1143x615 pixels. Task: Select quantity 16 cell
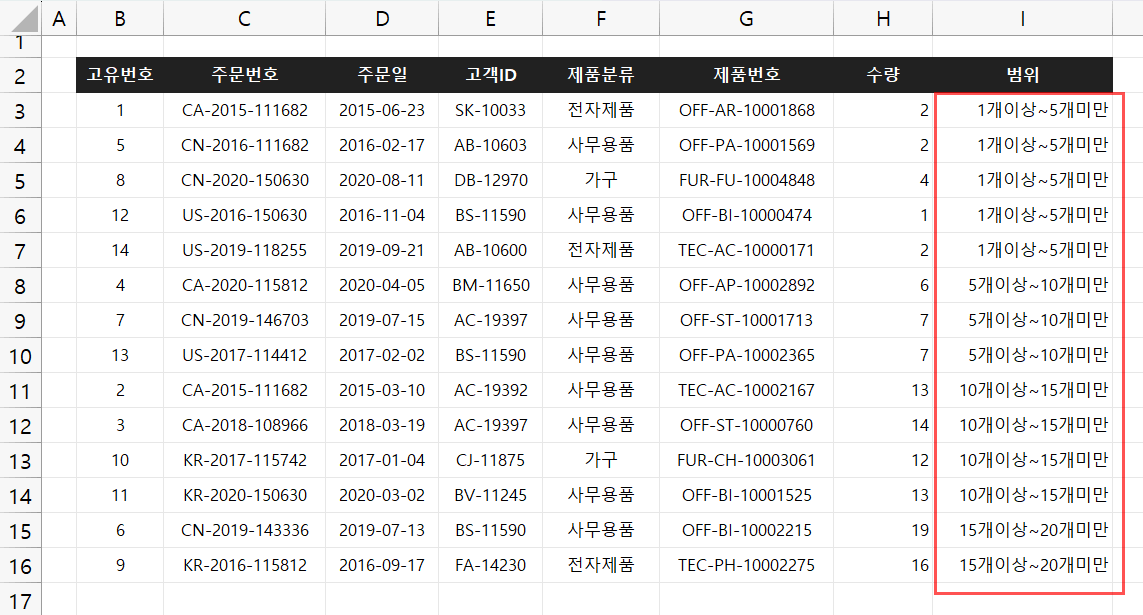[x=883, y=565]
